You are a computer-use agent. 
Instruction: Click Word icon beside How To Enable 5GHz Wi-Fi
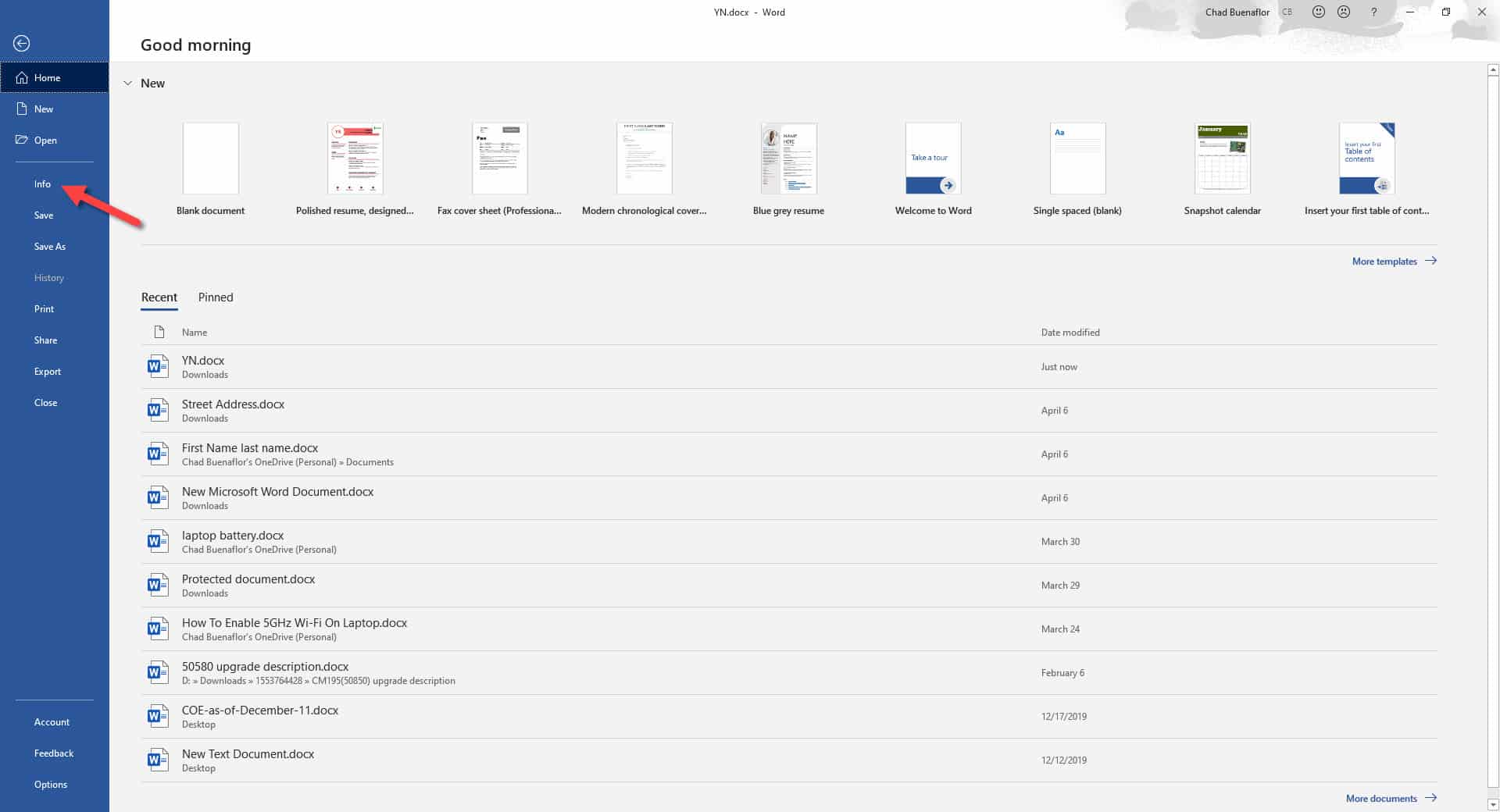pos(158,629)
